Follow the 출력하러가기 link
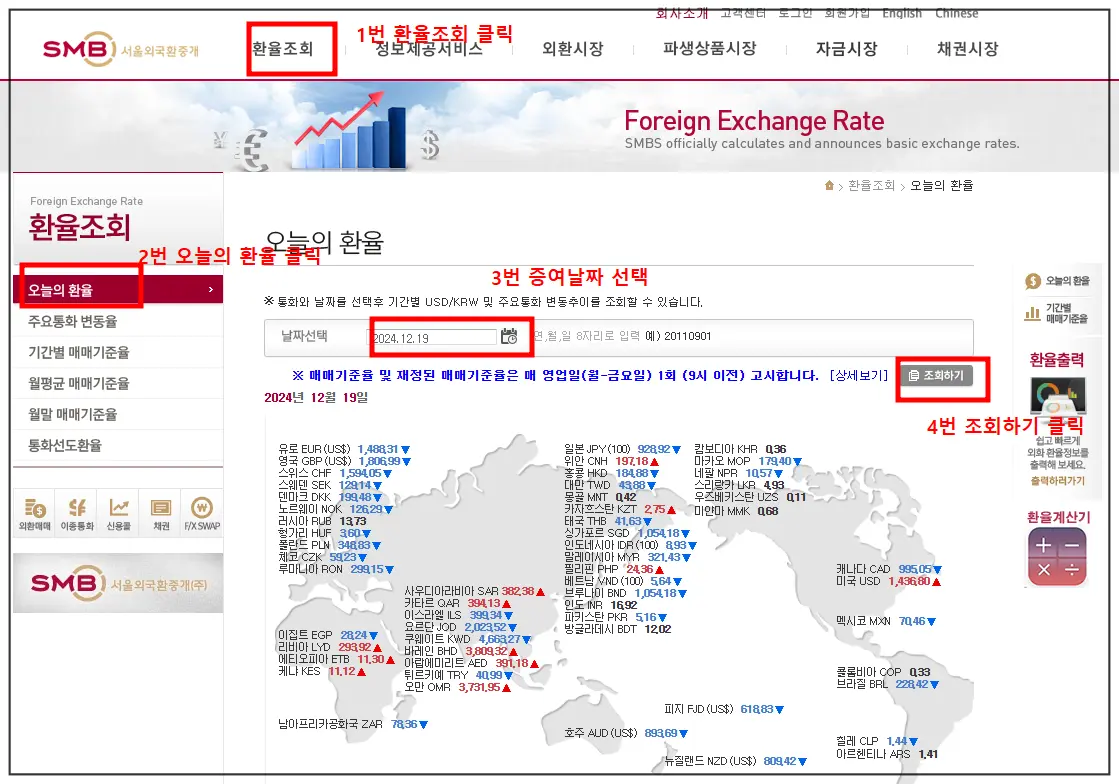1119x784 pixels. pos(1056,481)
